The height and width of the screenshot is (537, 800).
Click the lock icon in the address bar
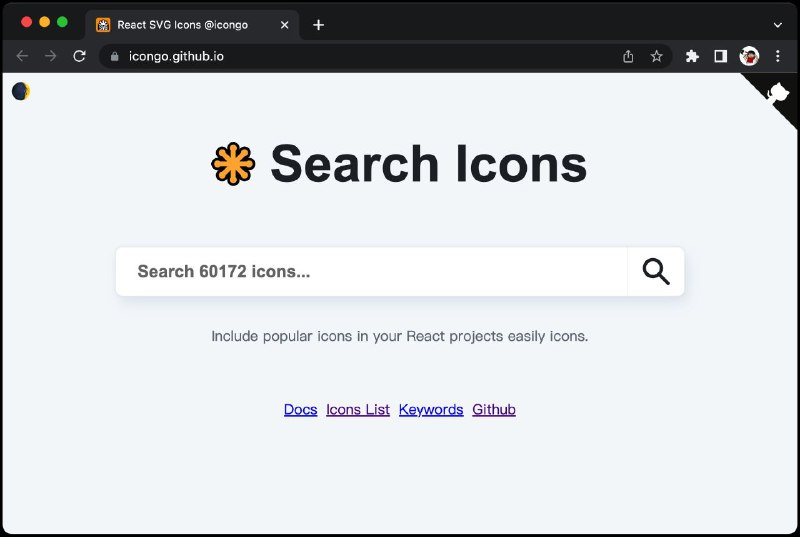click(115, 57)
